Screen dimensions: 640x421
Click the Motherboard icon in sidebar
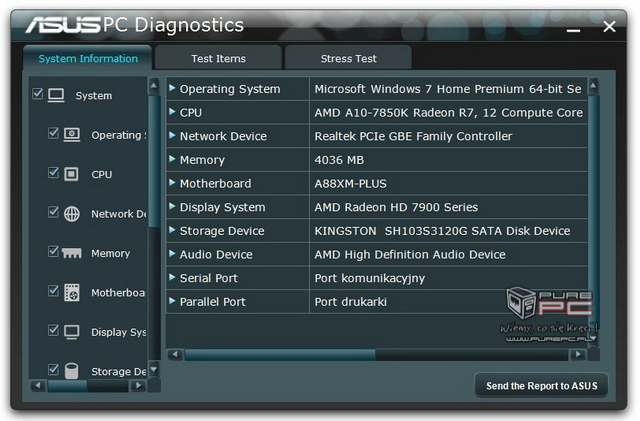coord(72,292)
